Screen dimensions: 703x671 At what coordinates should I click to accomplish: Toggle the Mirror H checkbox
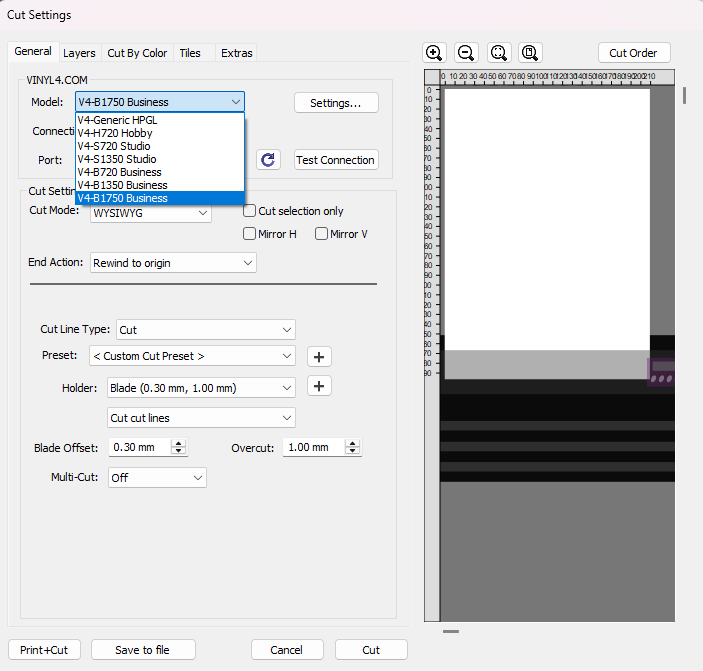pos(250,234)
